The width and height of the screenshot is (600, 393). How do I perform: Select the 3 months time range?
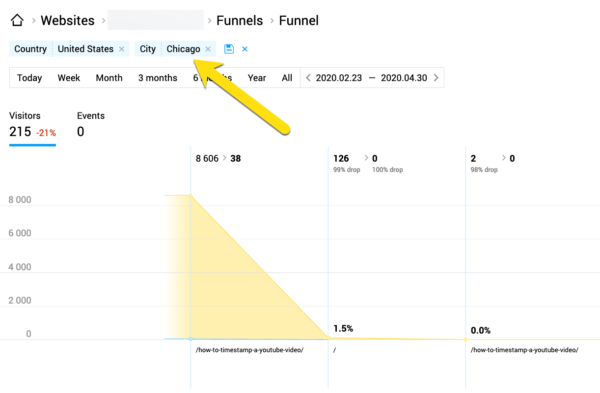(158, 78)
